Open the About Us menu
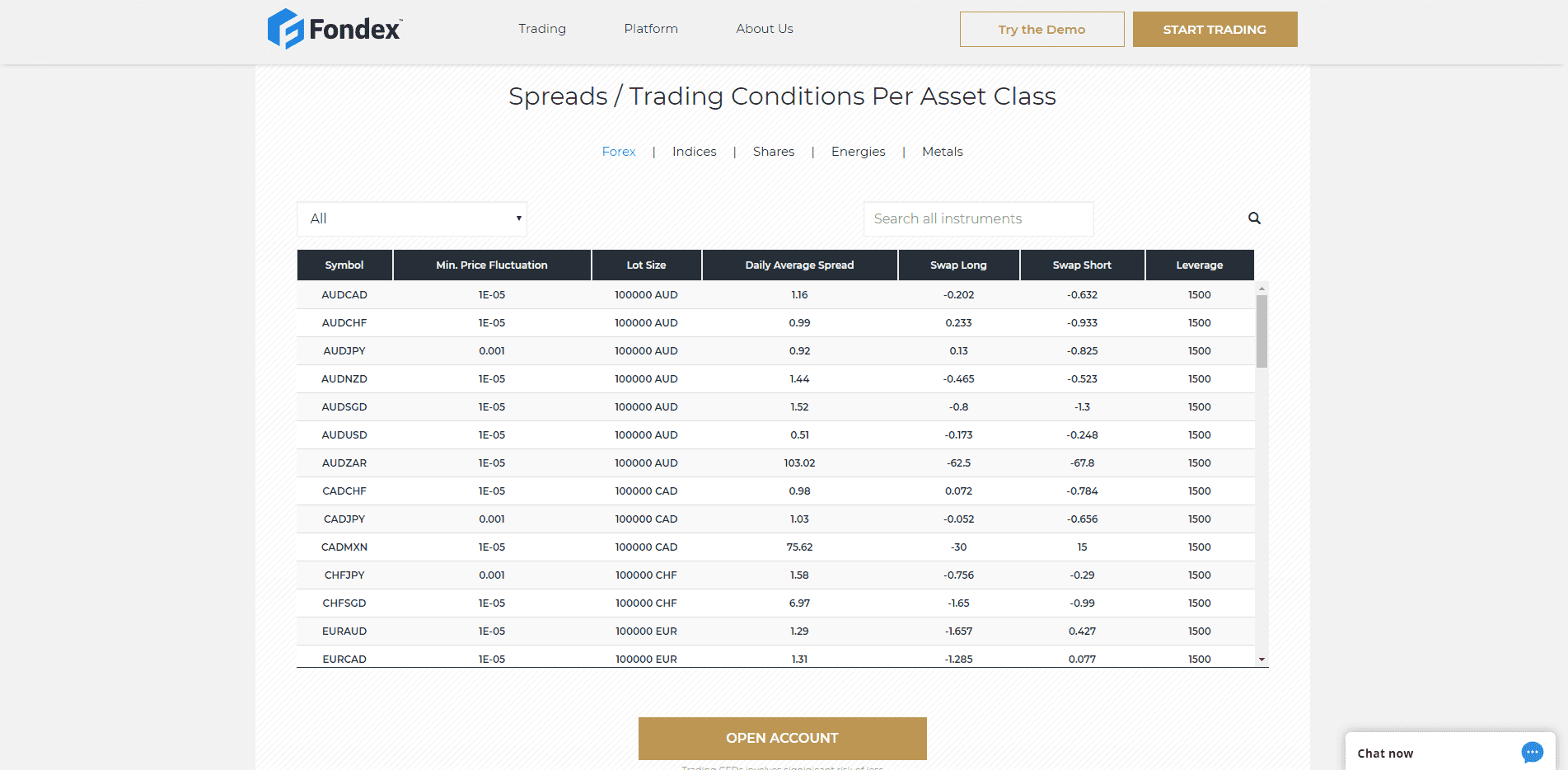The width and height of the screenshot is (1568, 770). point(764,28)
